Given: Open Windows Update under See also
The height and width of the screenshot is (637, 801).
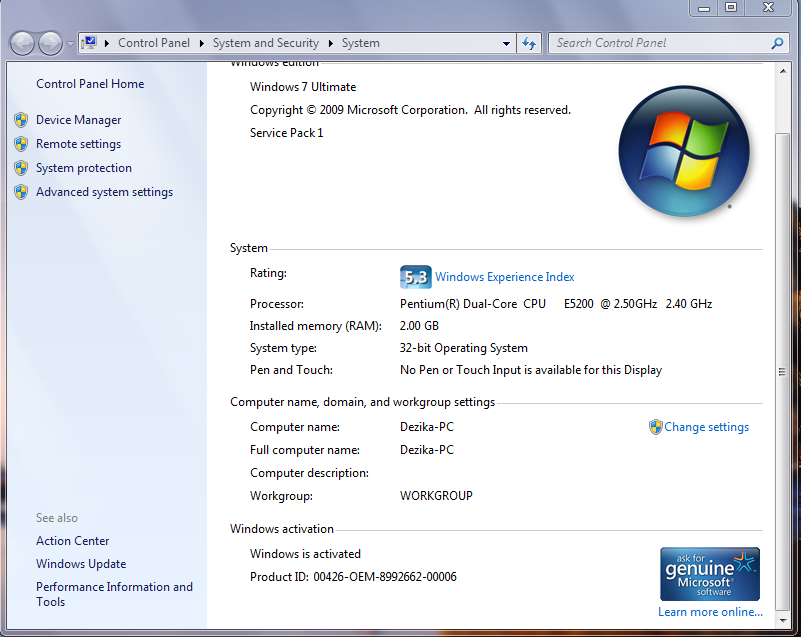Looking at the screenshot, I should pos(81,564).
